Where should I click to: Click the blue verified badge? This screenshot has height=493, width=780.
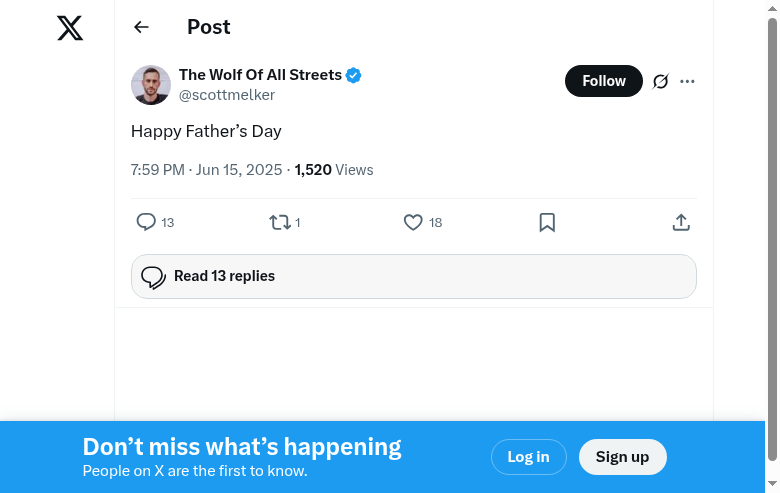[354, 75]
